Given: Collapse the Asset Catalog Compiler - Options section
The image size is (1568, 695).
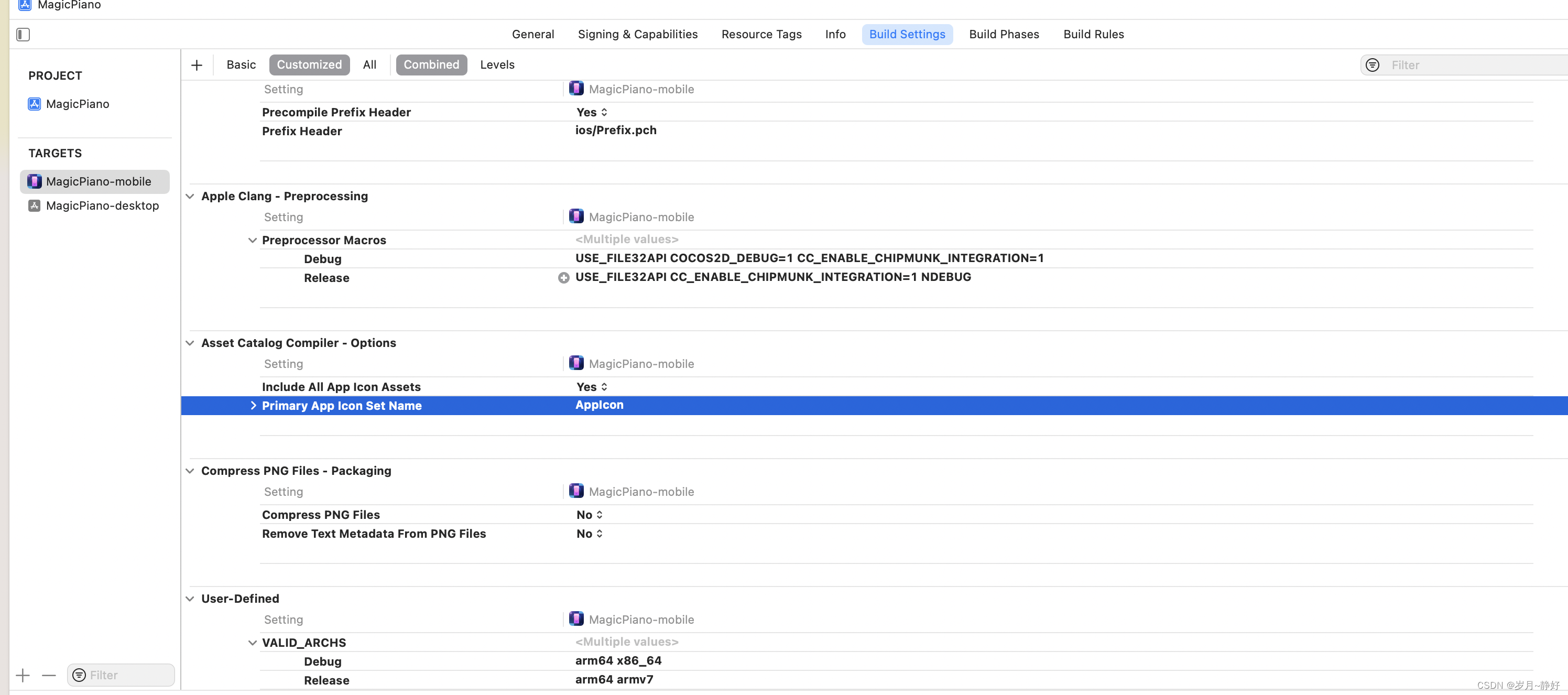Looking at the screenshot, I should click(190, 343).
